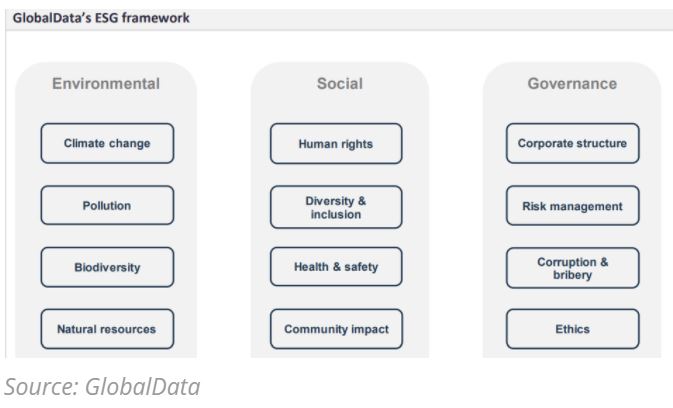Click the Biodiversity box
The height and width of the screenshot is (408, 673).
click(x=107, y=267)
